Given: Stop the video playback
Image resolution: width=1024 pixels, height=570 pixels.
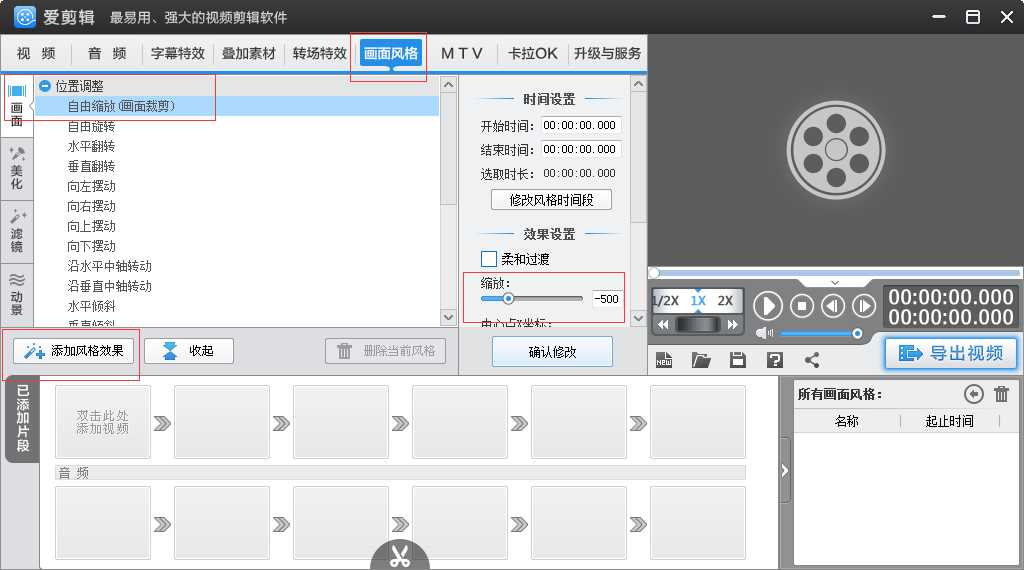Looking at the screenshot, I should 802,306.
